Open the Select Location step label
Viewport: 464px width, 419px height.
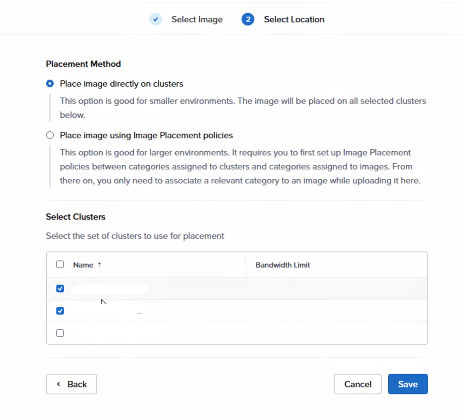294,20
